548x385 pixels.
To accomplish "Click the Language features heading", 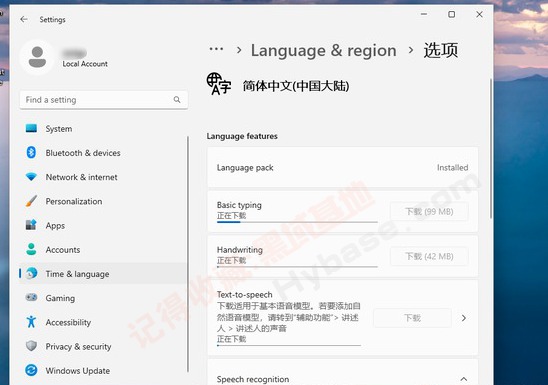I will (242, 136).
